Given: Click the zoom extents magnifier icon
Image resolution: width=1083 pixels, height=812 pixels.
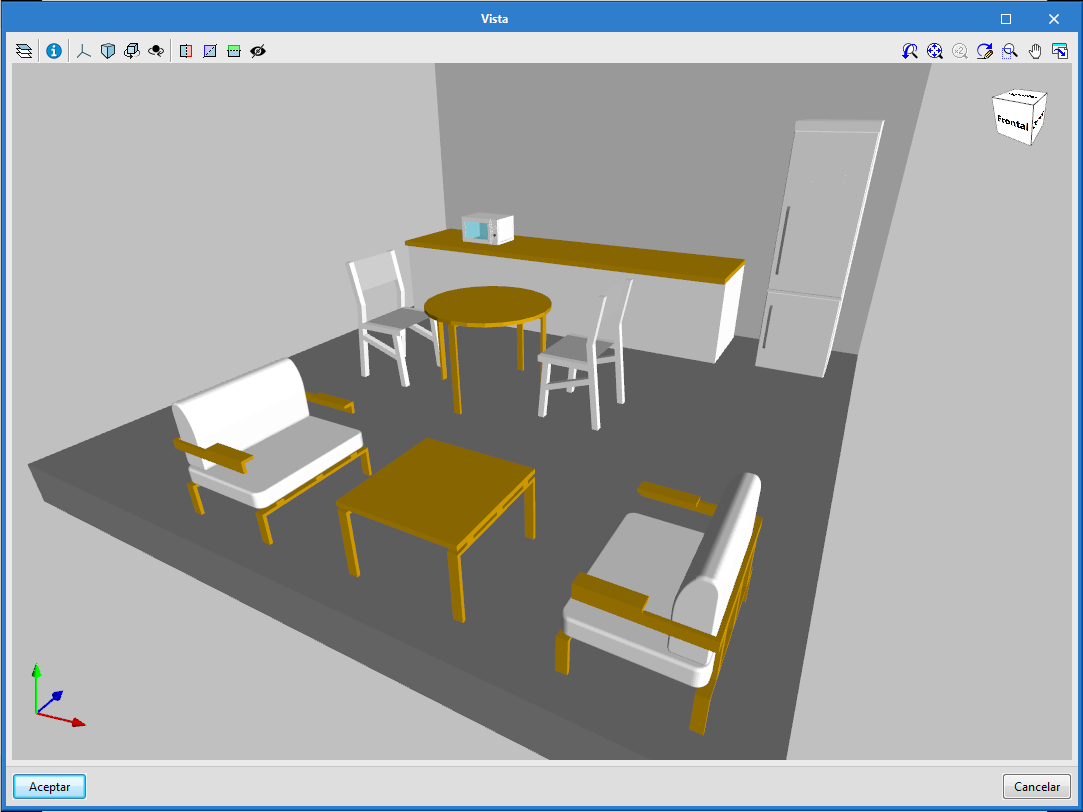Looking at the screenshot, I should (x=935, y=51).
